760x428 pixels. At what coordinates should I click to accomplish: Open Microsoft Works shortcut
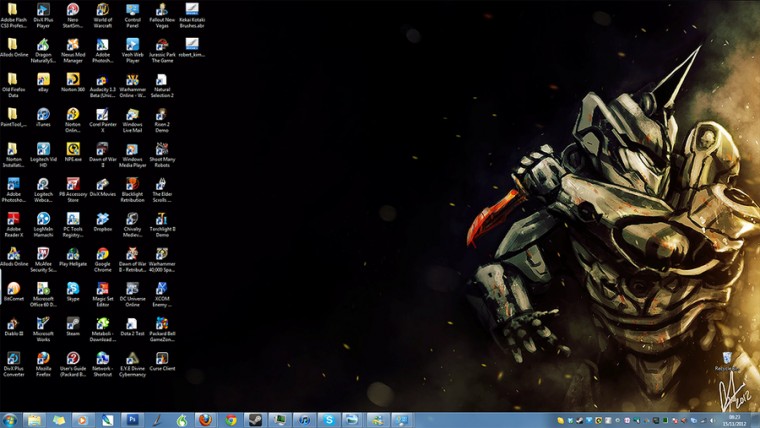point(43,330)
